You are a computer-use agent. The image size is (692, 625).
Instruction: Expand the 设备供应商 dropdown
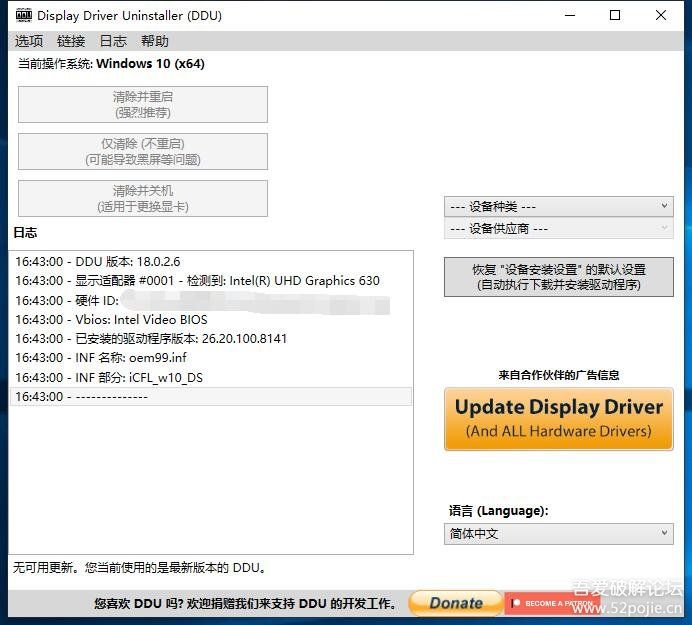[x=559, y=229]
